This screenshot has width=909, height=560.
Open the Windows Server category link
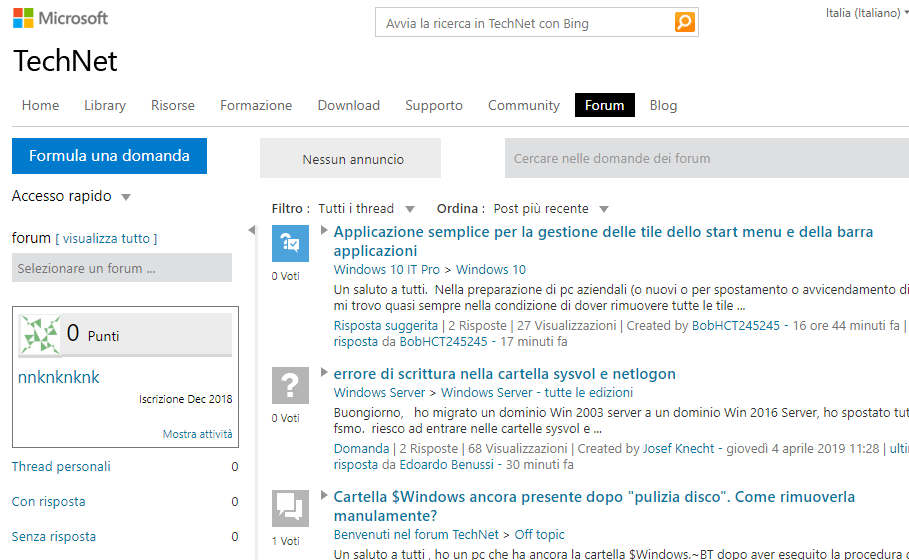pyautogui.click(x=379, y=392)
